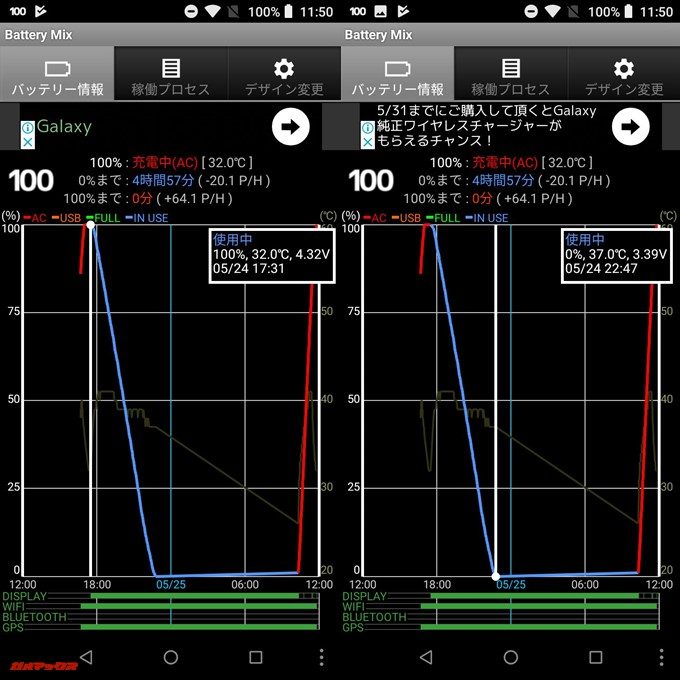
Task: Click arrow on the wireless charger ad
Action: click(x=630, y=127)
